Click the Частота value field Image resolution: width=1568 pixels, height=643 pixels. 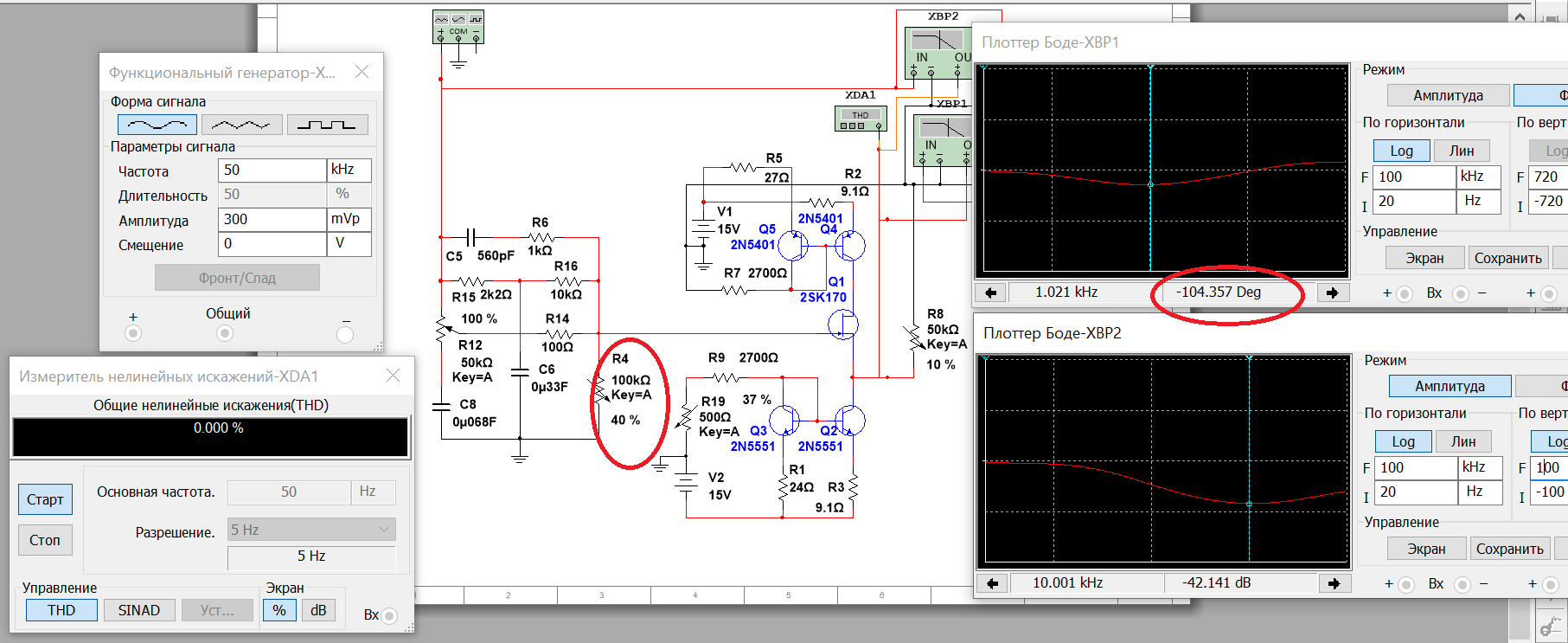tap(272, 170)
